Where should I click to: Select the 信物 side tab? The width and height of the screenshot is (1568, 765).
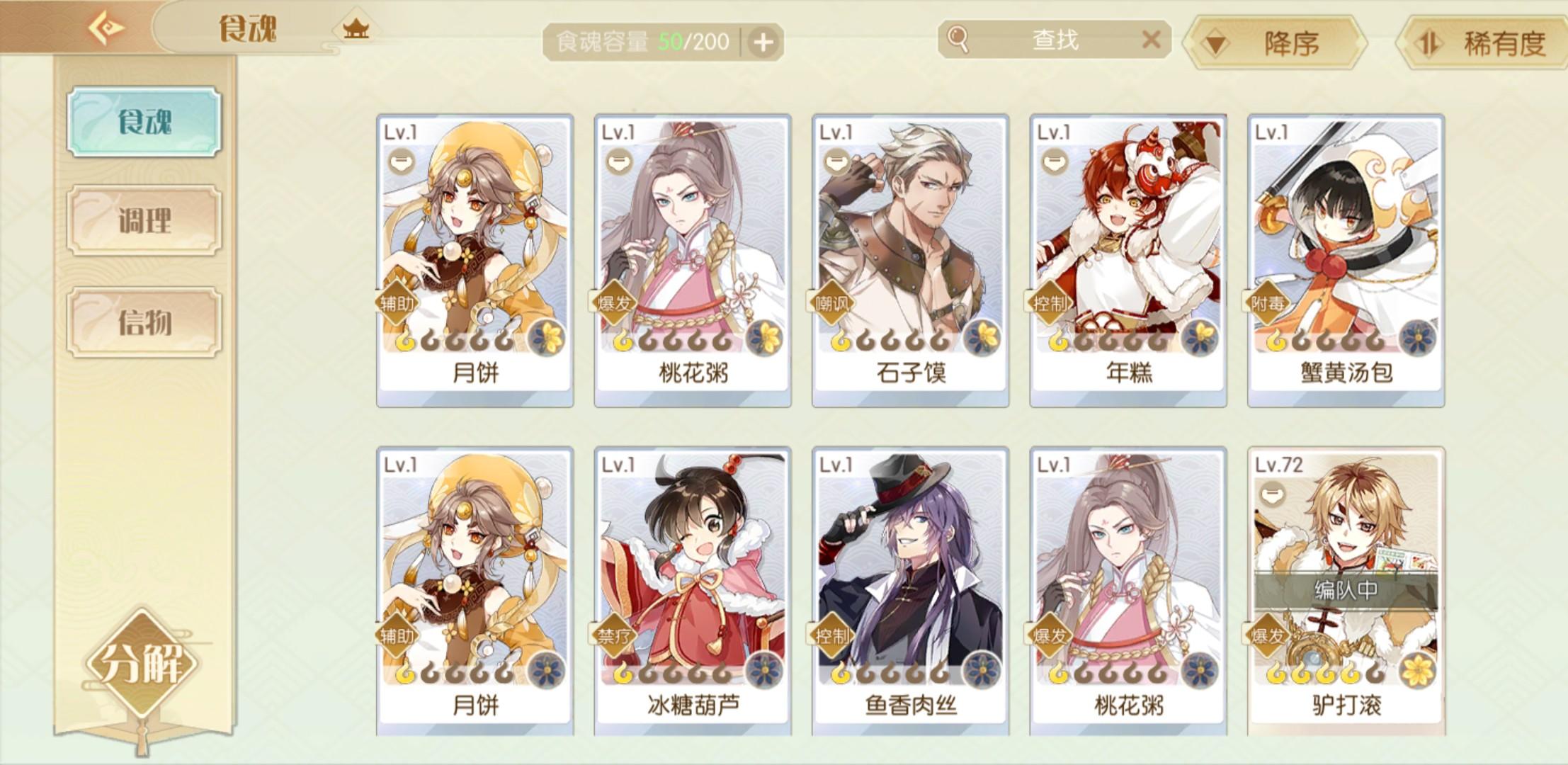(144, 322)
